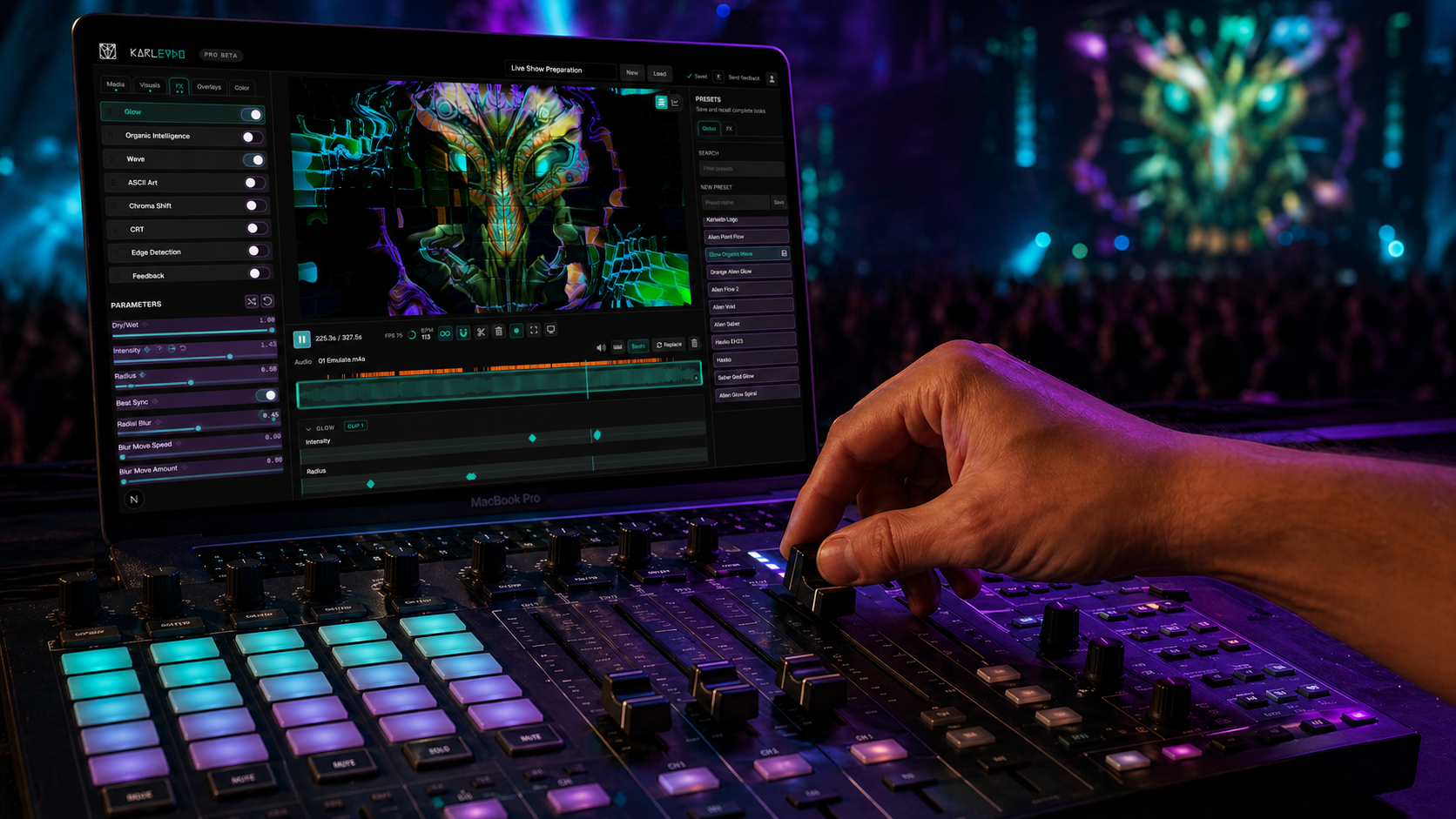The width and height of the screenshot is (1456, 819).
Task: Toggle the infinity loop icon
Action: (445, 333)
